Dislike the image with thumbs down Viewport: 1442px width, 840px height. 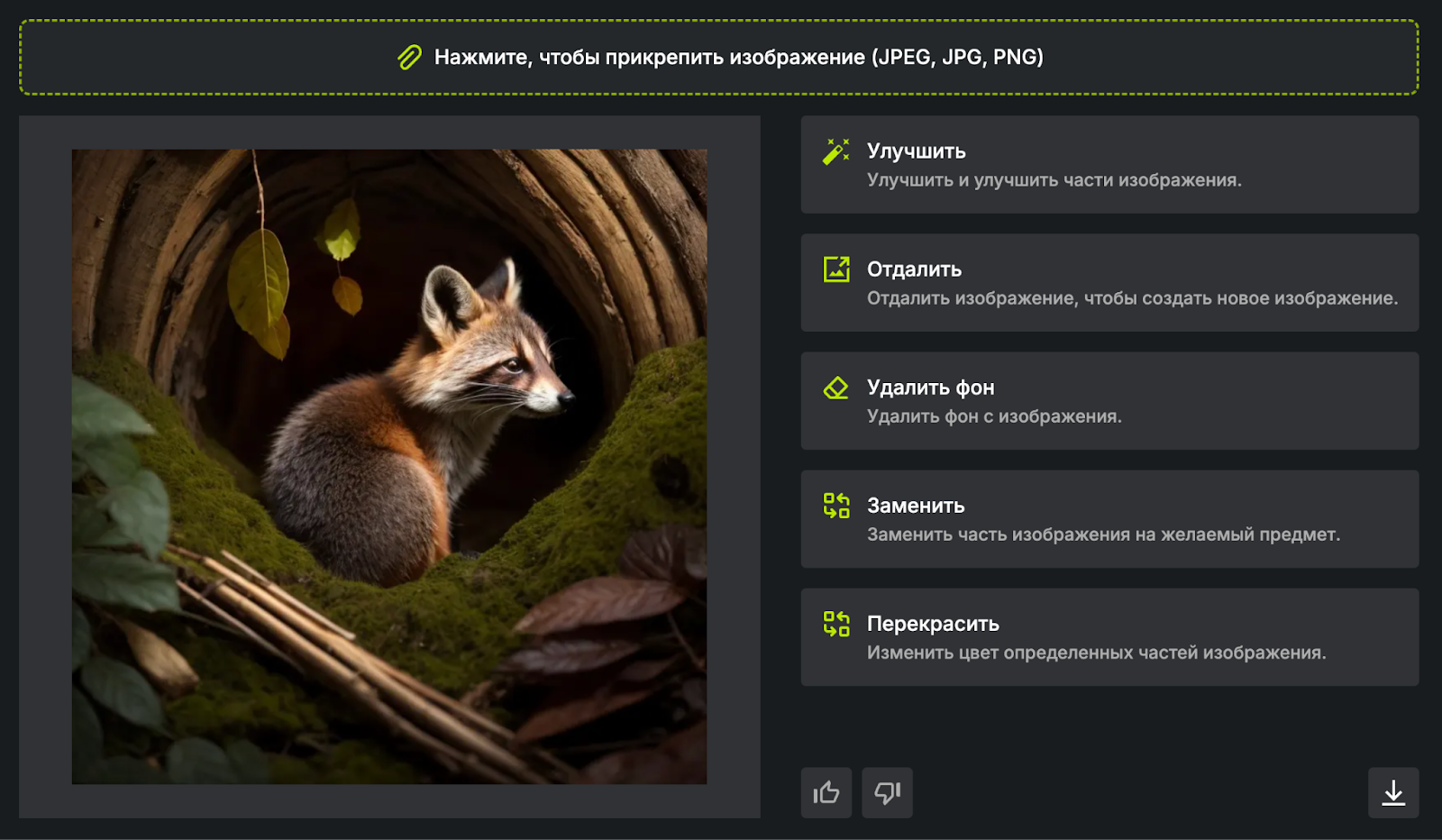point(887,792)
